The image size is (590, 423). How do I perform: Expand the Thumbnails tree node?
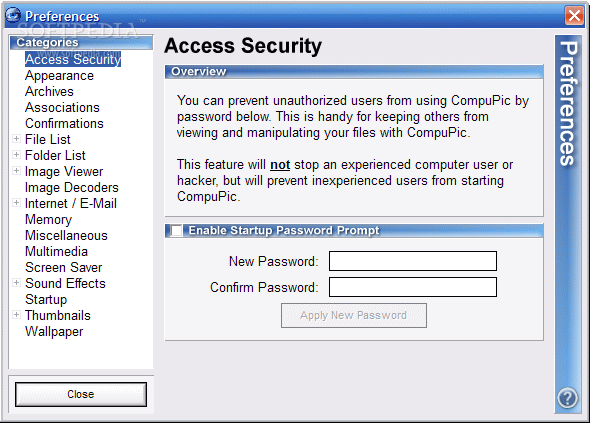pos(16,315)
